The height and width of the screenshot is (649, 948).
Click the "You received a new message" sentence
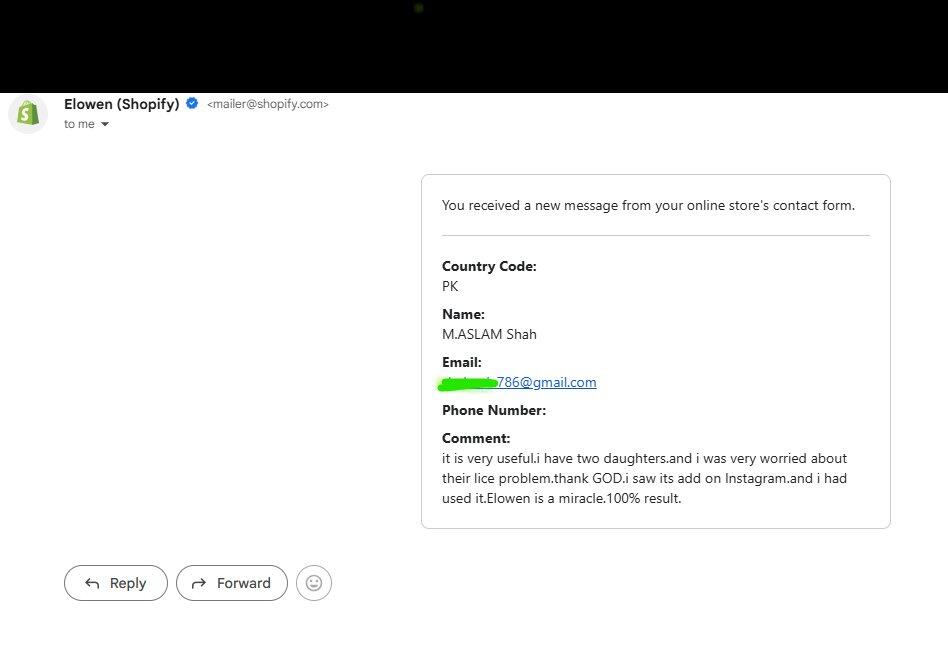point(648,206)
